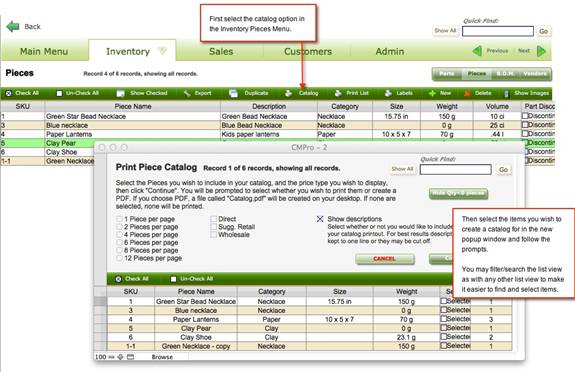The image size is (575, 372).
Task: Click the Print List printer icon
Action: 338,93
